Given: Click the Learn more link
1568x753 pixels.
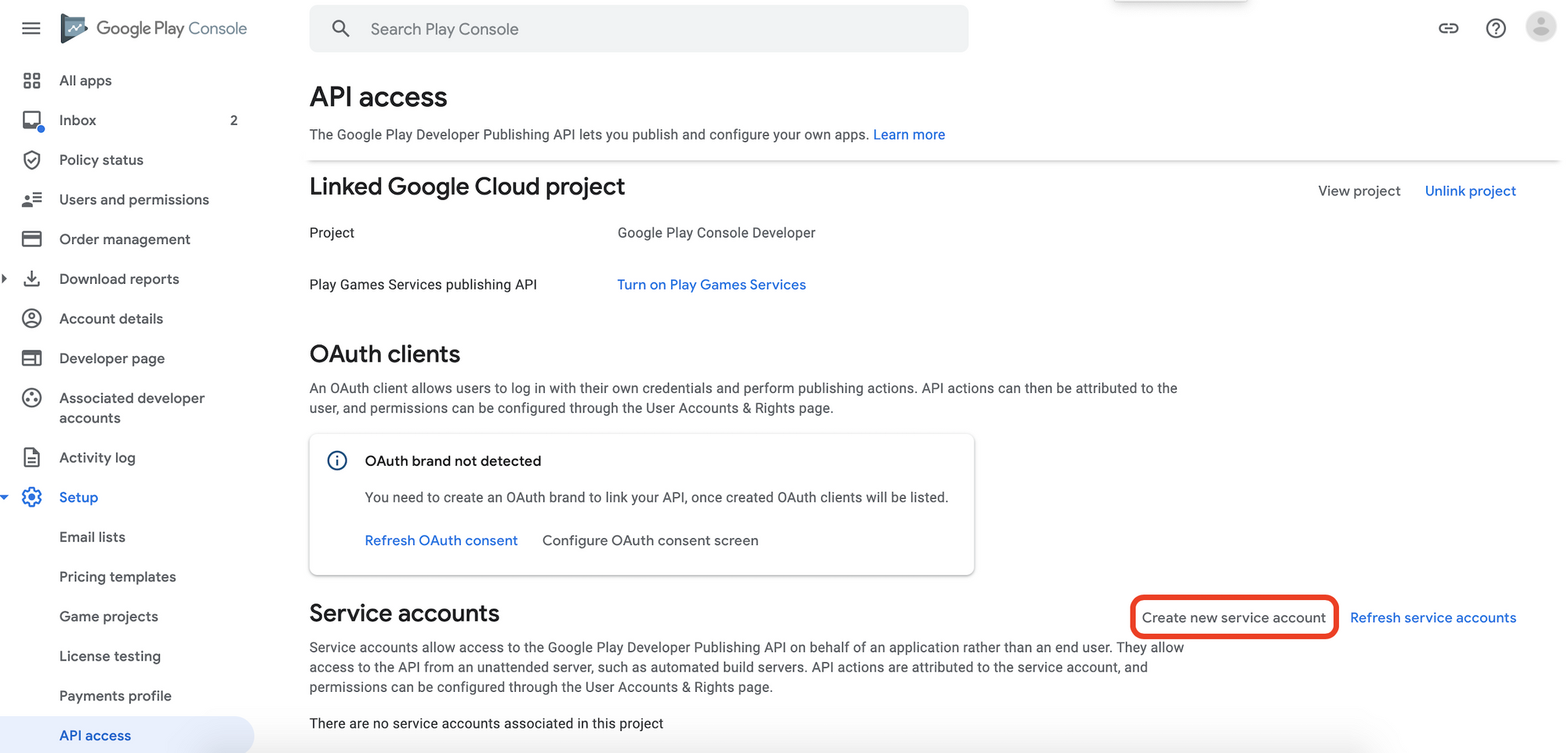Looking at the screenshot, I should 909,135.
